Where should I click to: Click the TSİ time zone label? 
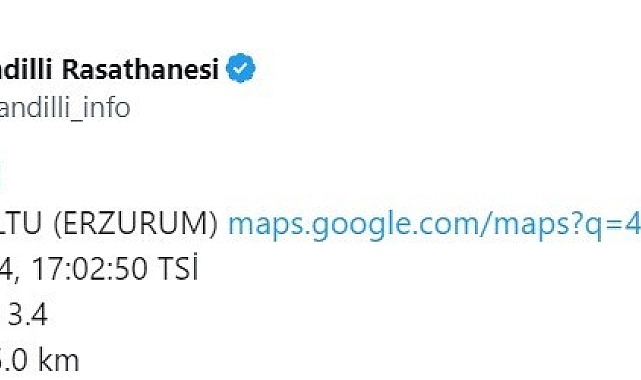click(178, 267)
